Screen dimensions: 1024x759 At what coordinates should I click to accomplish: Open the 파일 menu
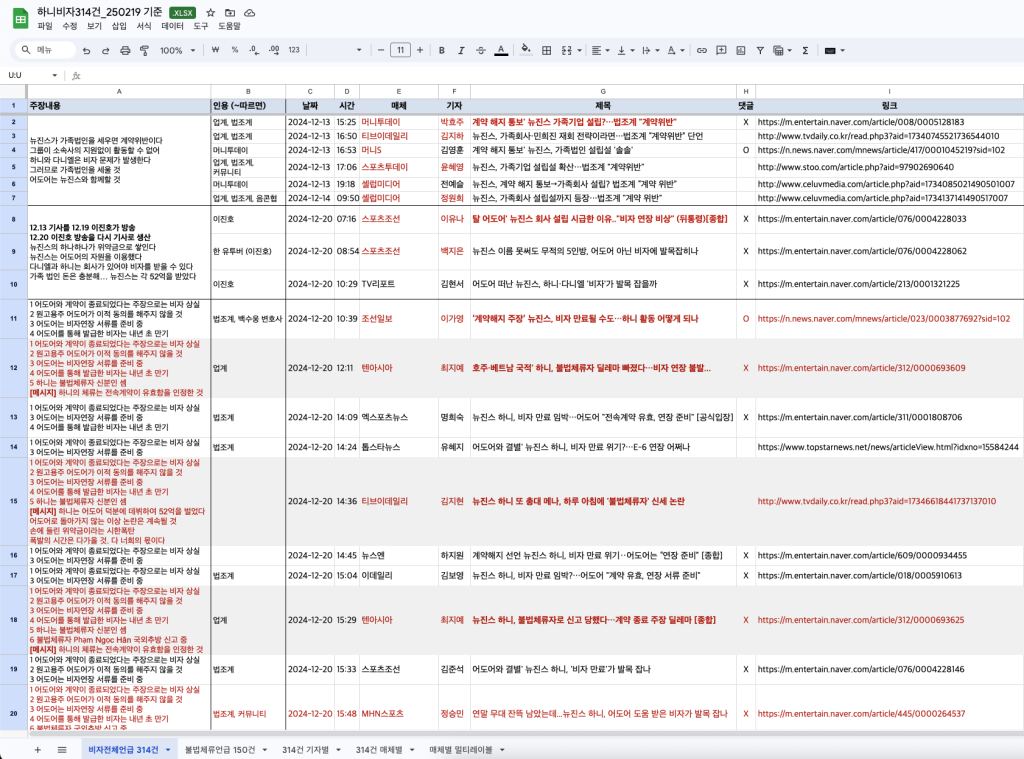point(45,26)
